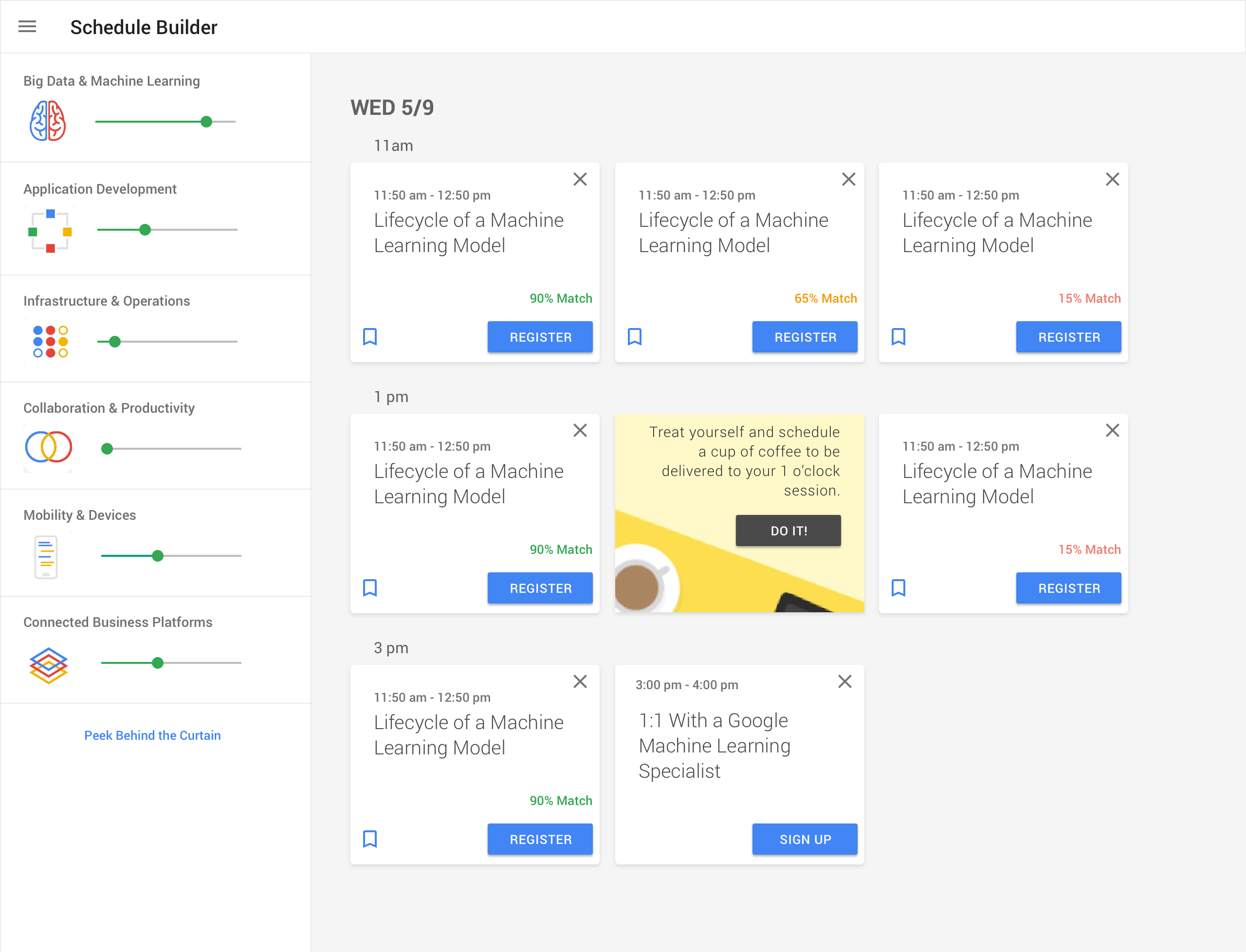Bookmark the 90% Match session at 3 pm
Screen dimensions: 1246x952
click(x=370, y=839)
